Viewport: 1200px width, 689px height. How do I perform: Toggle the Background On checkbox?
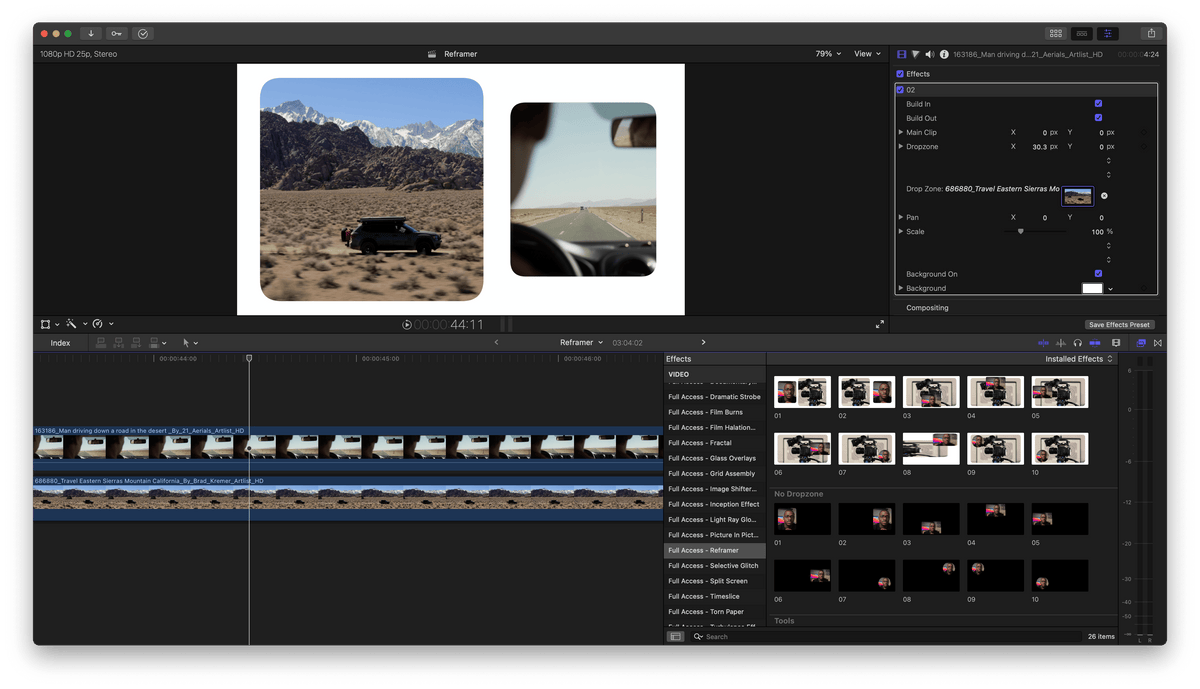(x=1098, y=273)
